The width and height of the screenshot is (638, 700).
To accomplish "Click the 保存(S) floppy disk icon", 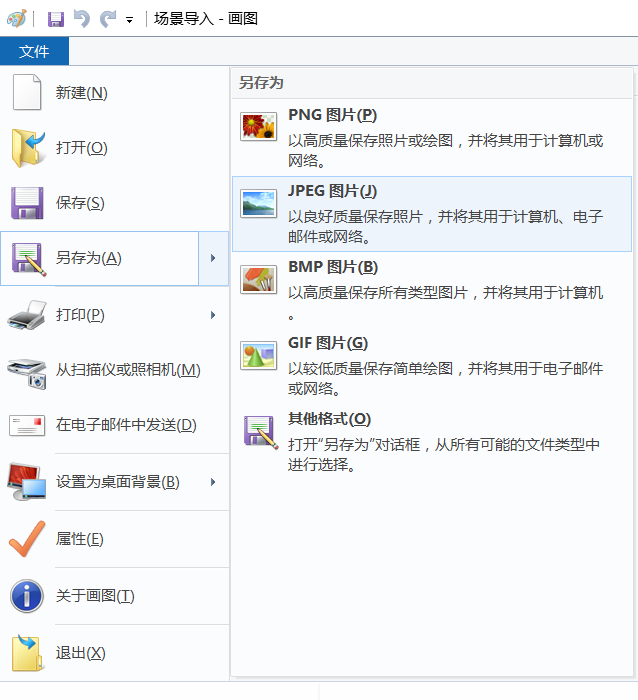I will [x=27, y=203].
